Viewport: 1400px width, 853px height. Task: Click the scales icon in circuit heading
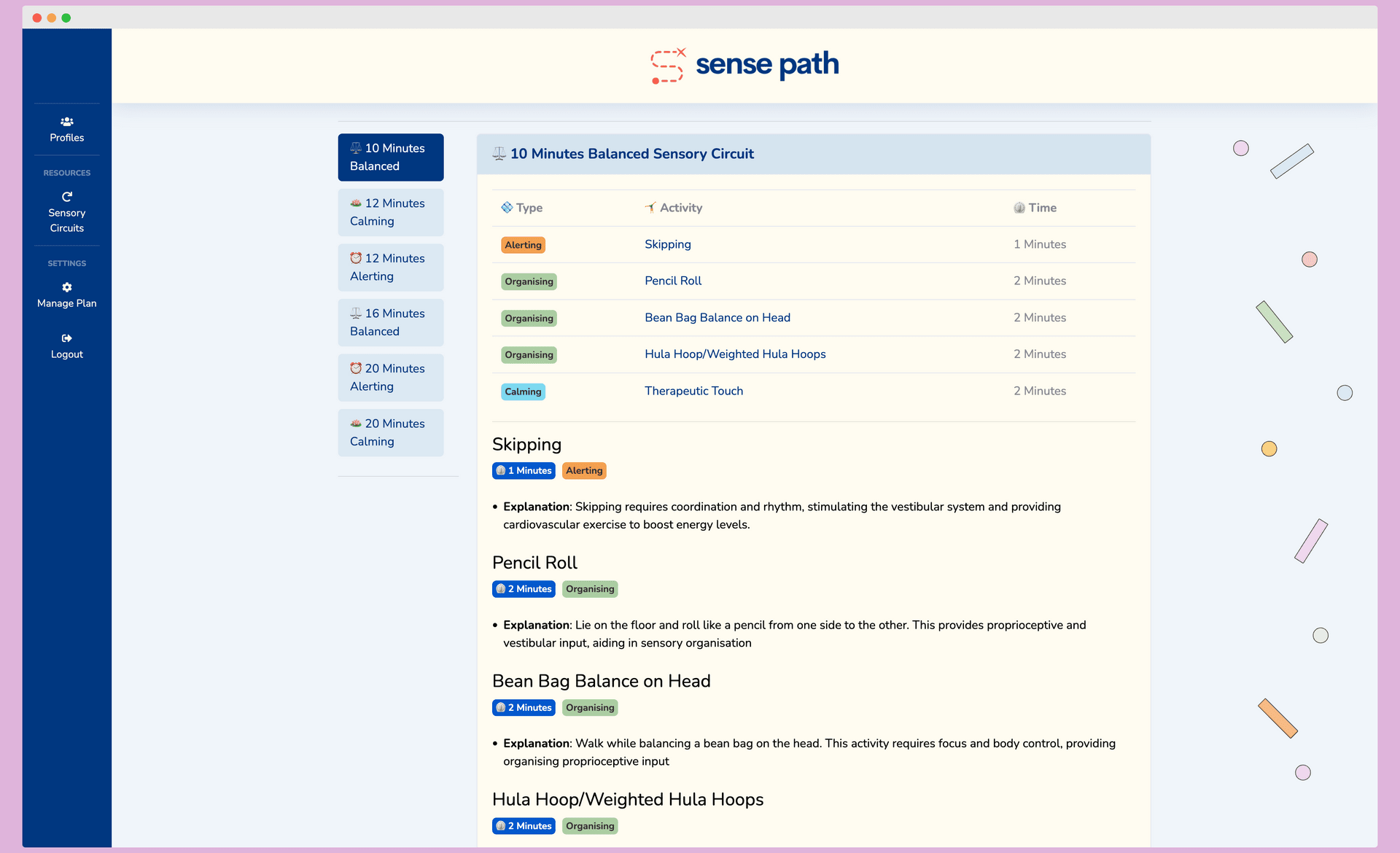(499, 154)
